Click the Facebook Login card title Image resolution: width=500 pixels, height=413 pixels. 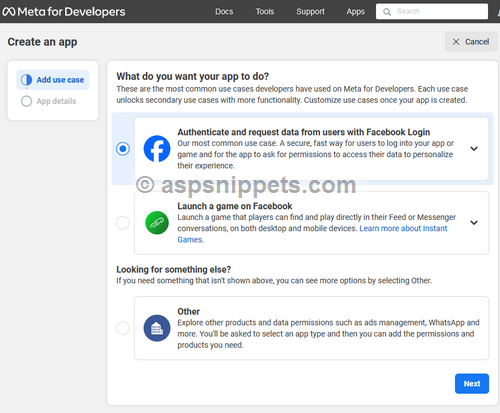(x=304, y=132)
